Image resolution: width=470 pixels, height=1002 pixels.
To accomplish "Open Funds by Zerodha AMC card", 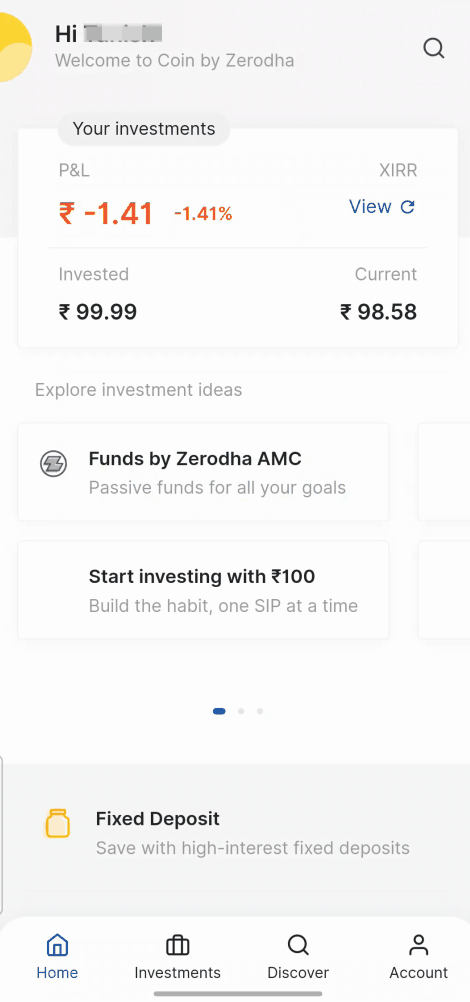I will click(x=203, y=472).
